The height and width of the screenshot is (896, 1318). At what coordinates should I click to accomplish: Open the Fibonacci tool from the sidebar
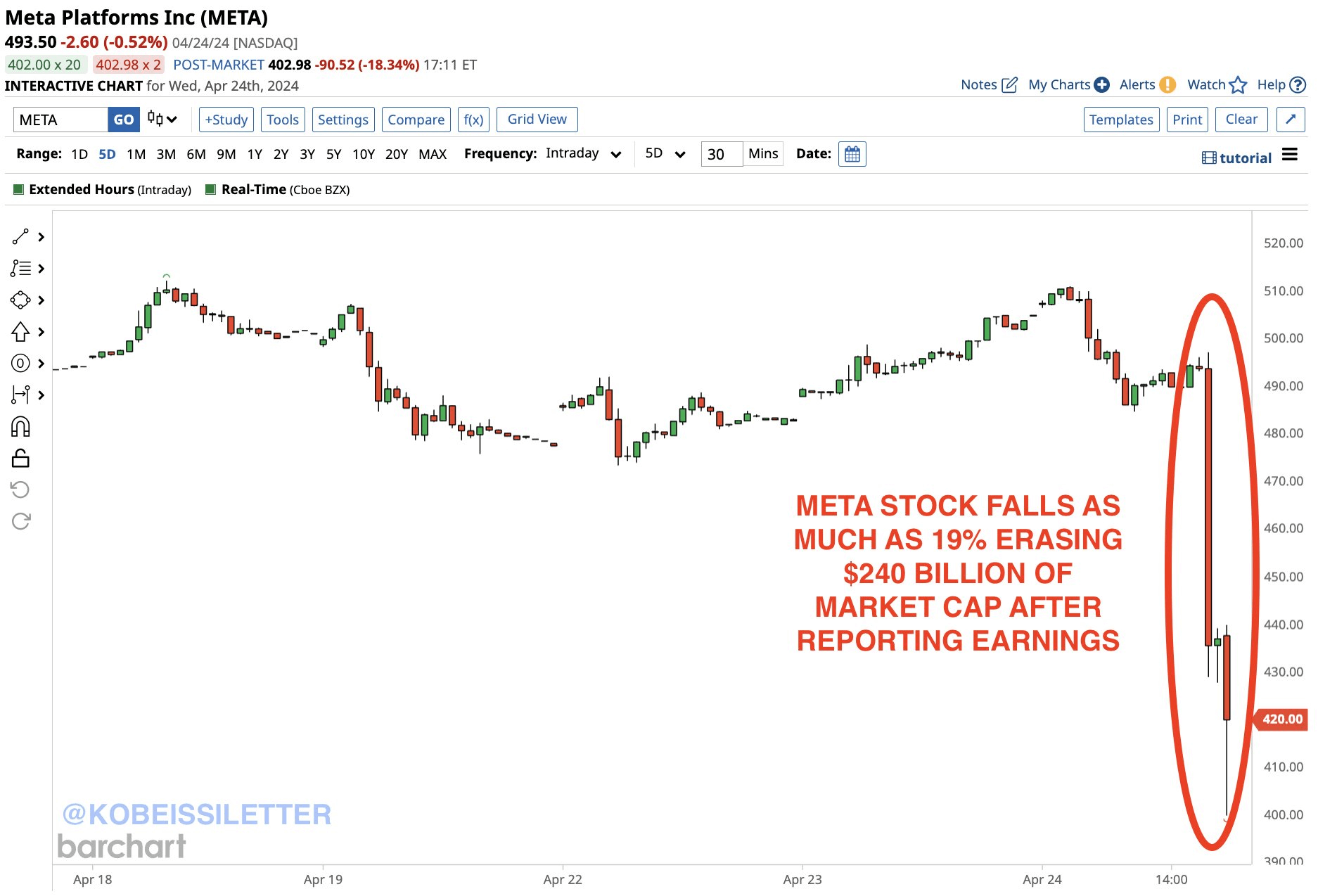21,269
